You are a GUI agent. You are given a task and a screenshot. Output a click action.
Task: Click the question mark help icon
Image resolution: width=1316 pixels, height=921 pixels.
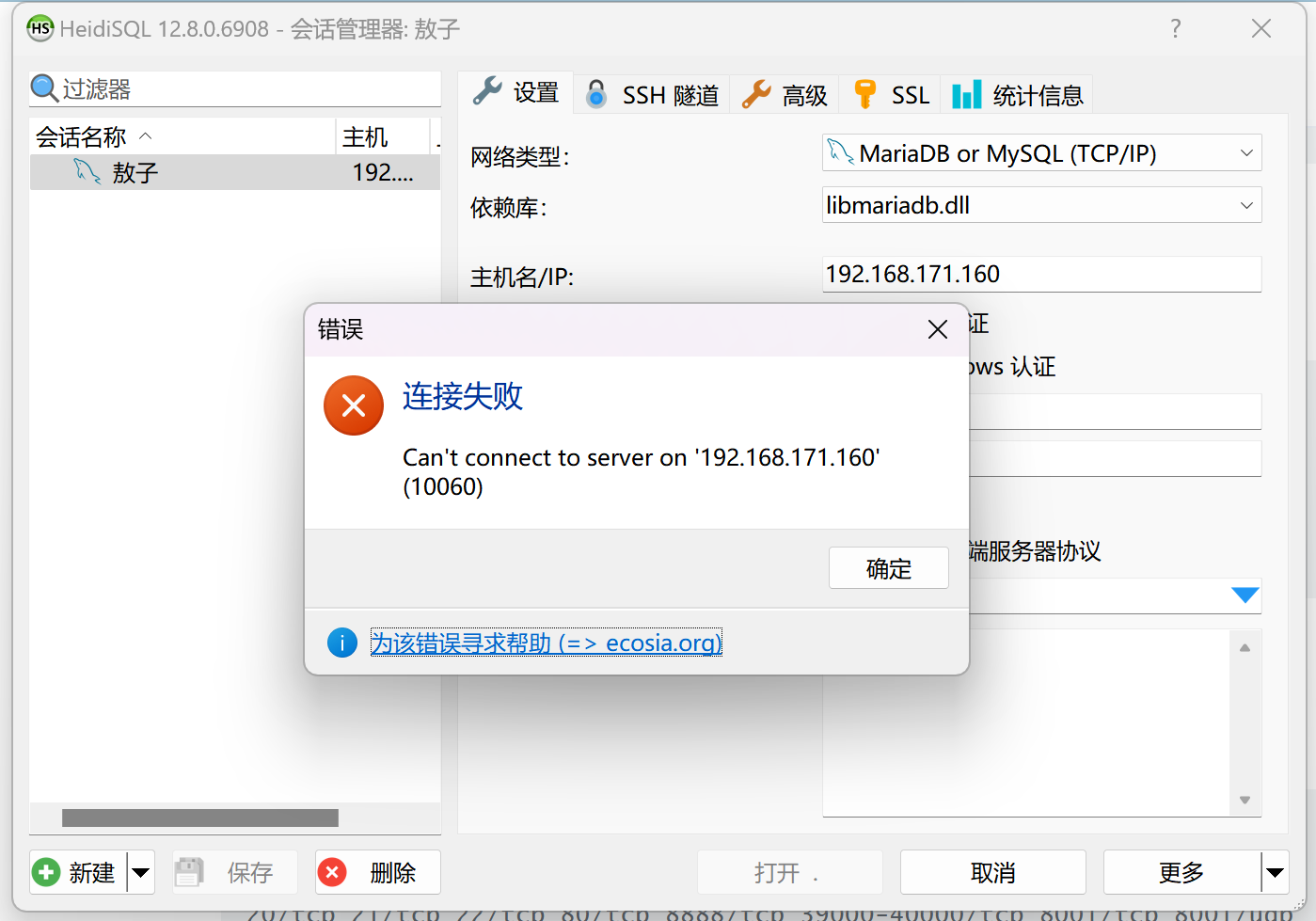click(1175, 28)
